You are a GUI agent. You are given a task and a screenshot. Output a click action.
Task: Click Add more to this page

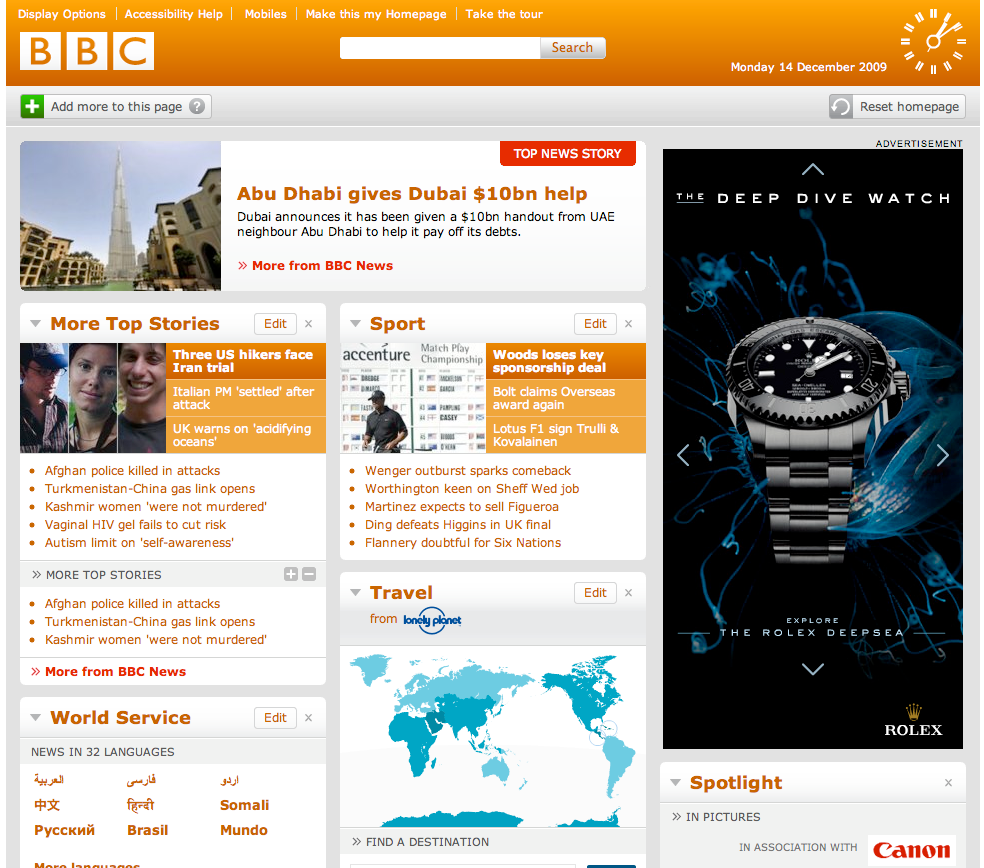point(116,107)
